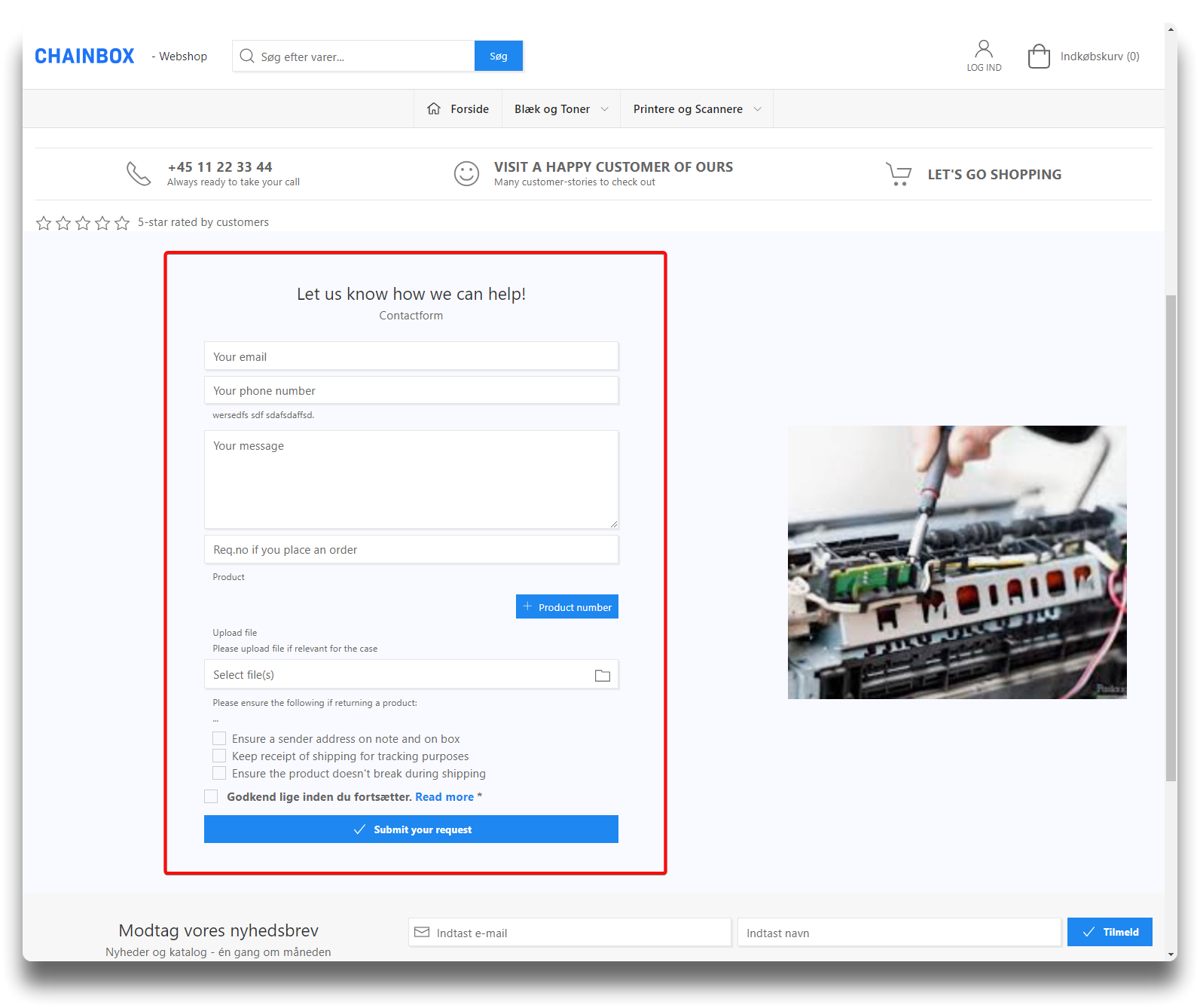Check 'Ensure the product doesn't break during shipping'
This screenshot has width=1200, height=1008.
[219, 773]
